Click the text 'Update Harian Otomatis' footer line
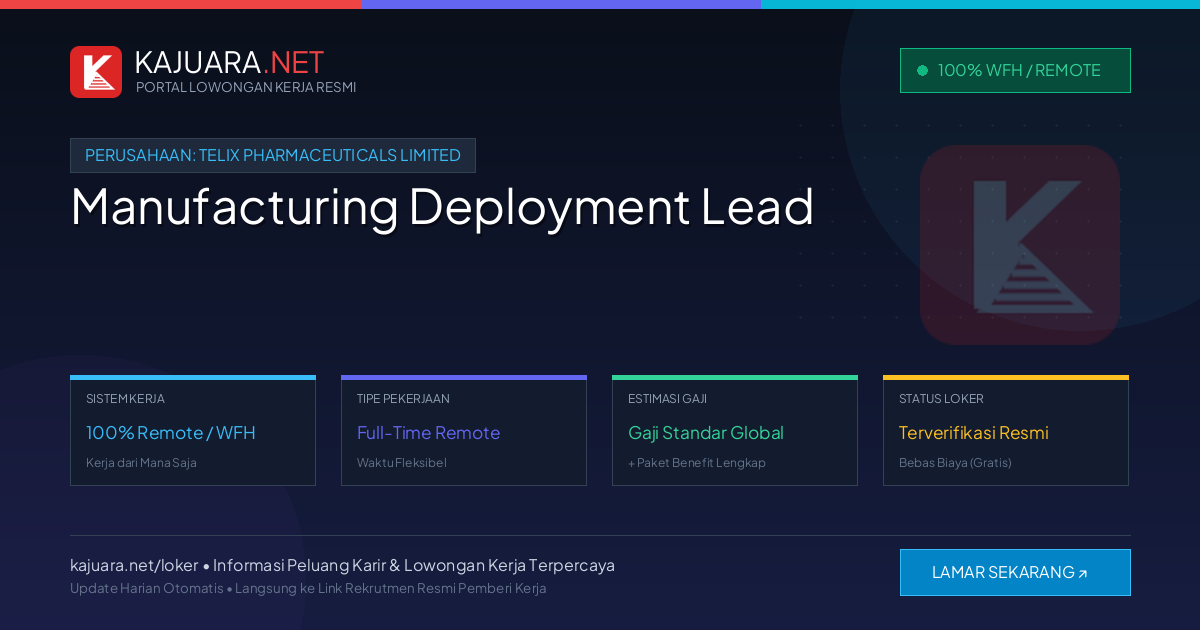Screen dimensions: 1200x630 [308, 588]
